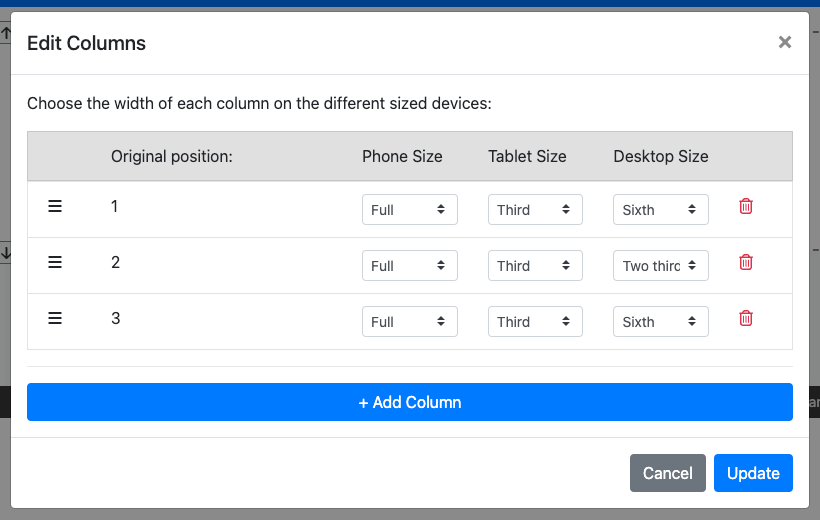Expand the Two thirds Desktop Size dropdown

pos(660,266)
